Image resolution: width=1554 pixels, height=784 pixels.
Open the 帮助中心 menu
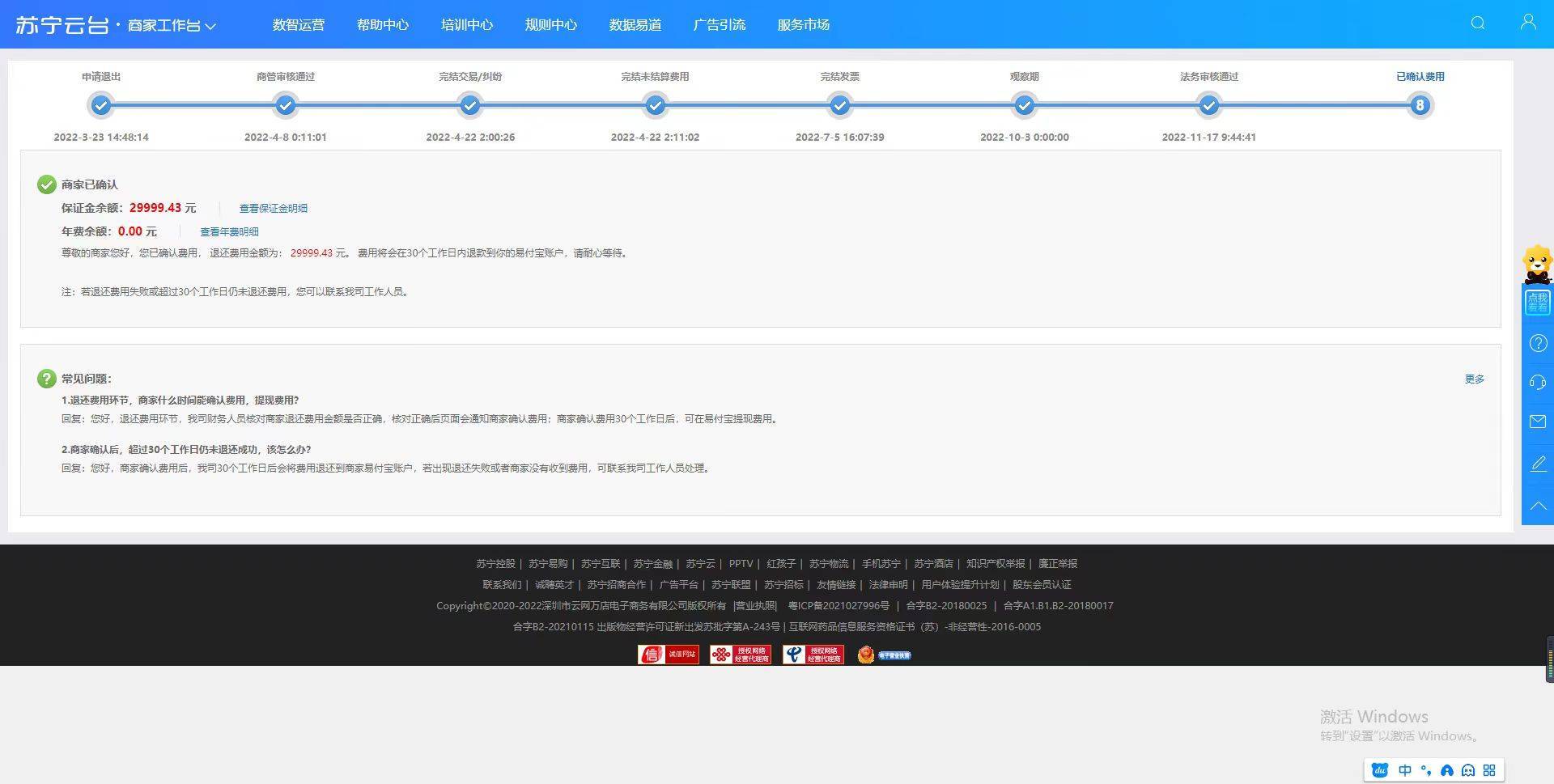[383, 24]
